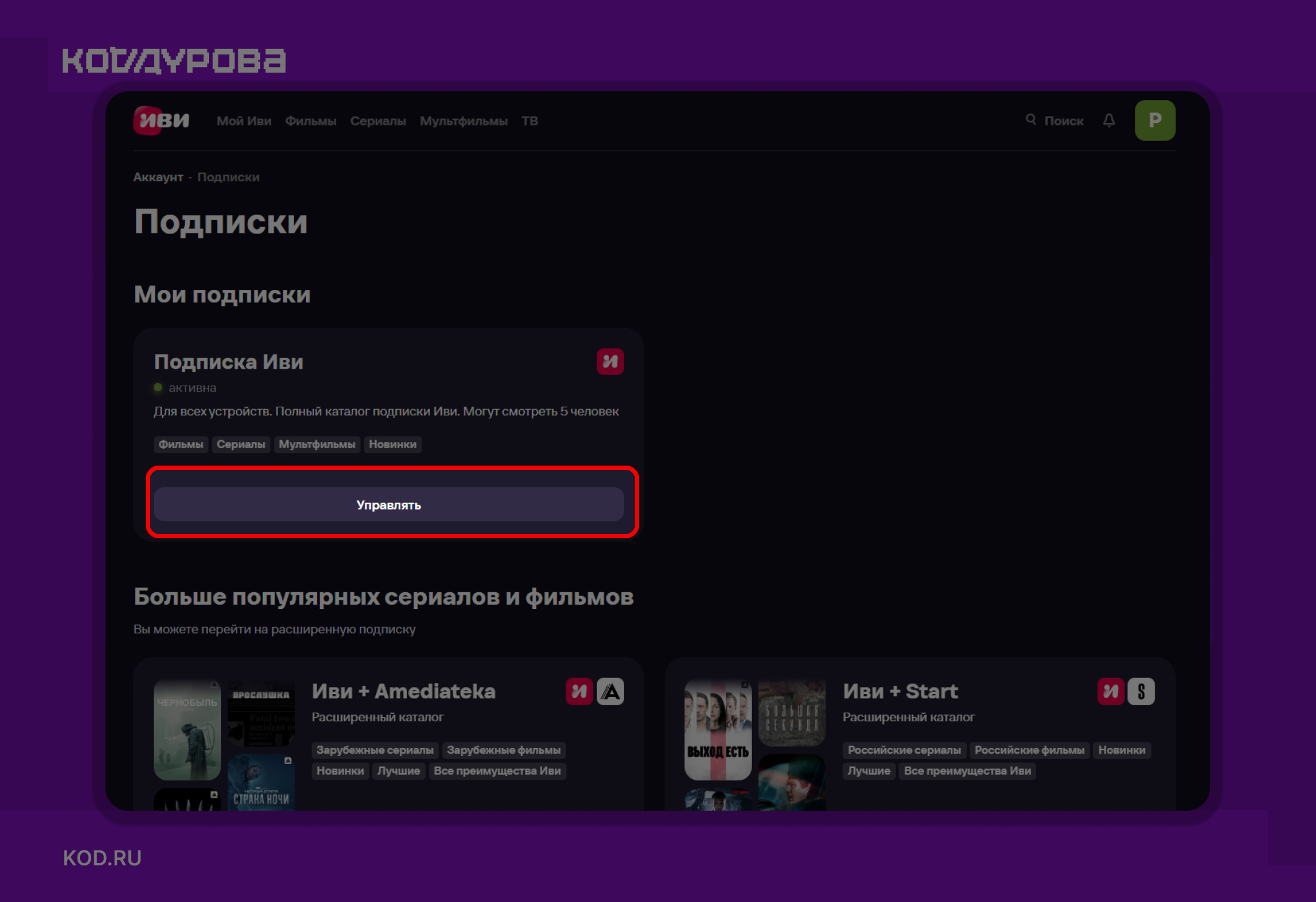Click Страна ночи poster thumbnail

pyautogui.click(x=261, y=782)
